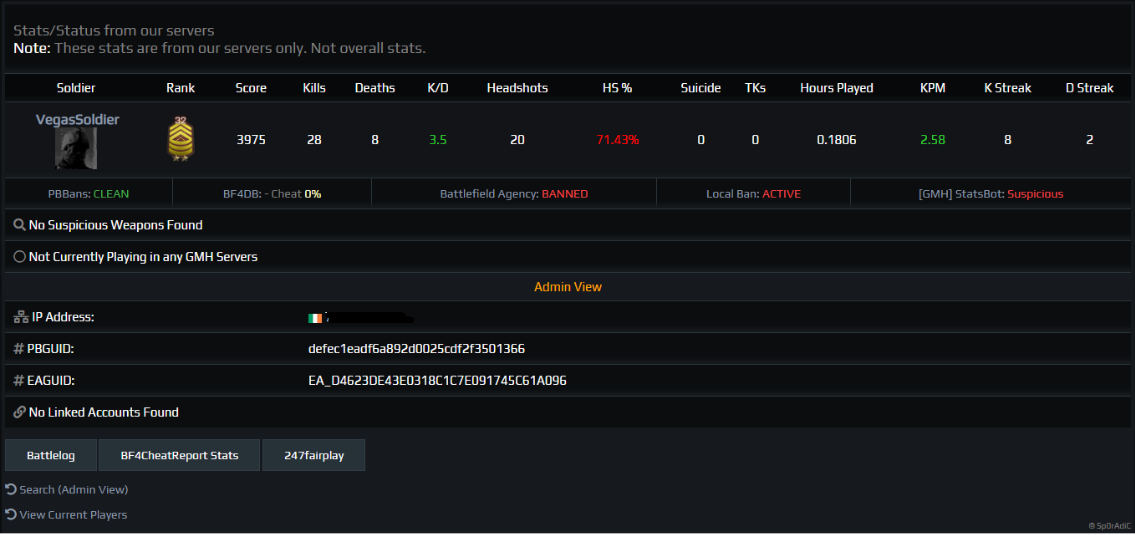
Task: Click the return arrow icon beside Search (Admin View)
Action: pos(11,489)
